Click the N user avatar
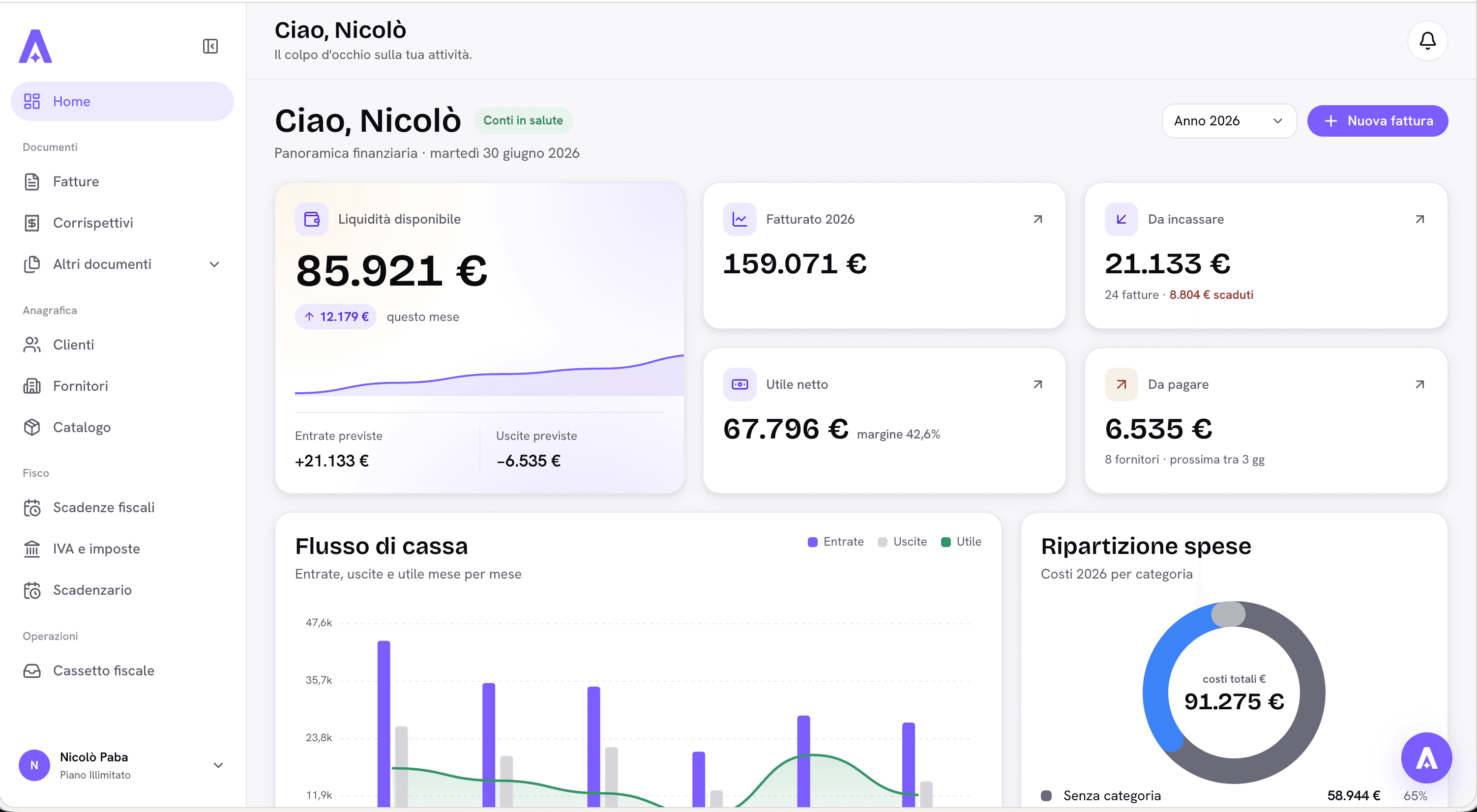The width and height of the screenshot is (1477, 812). click(34, 765)
